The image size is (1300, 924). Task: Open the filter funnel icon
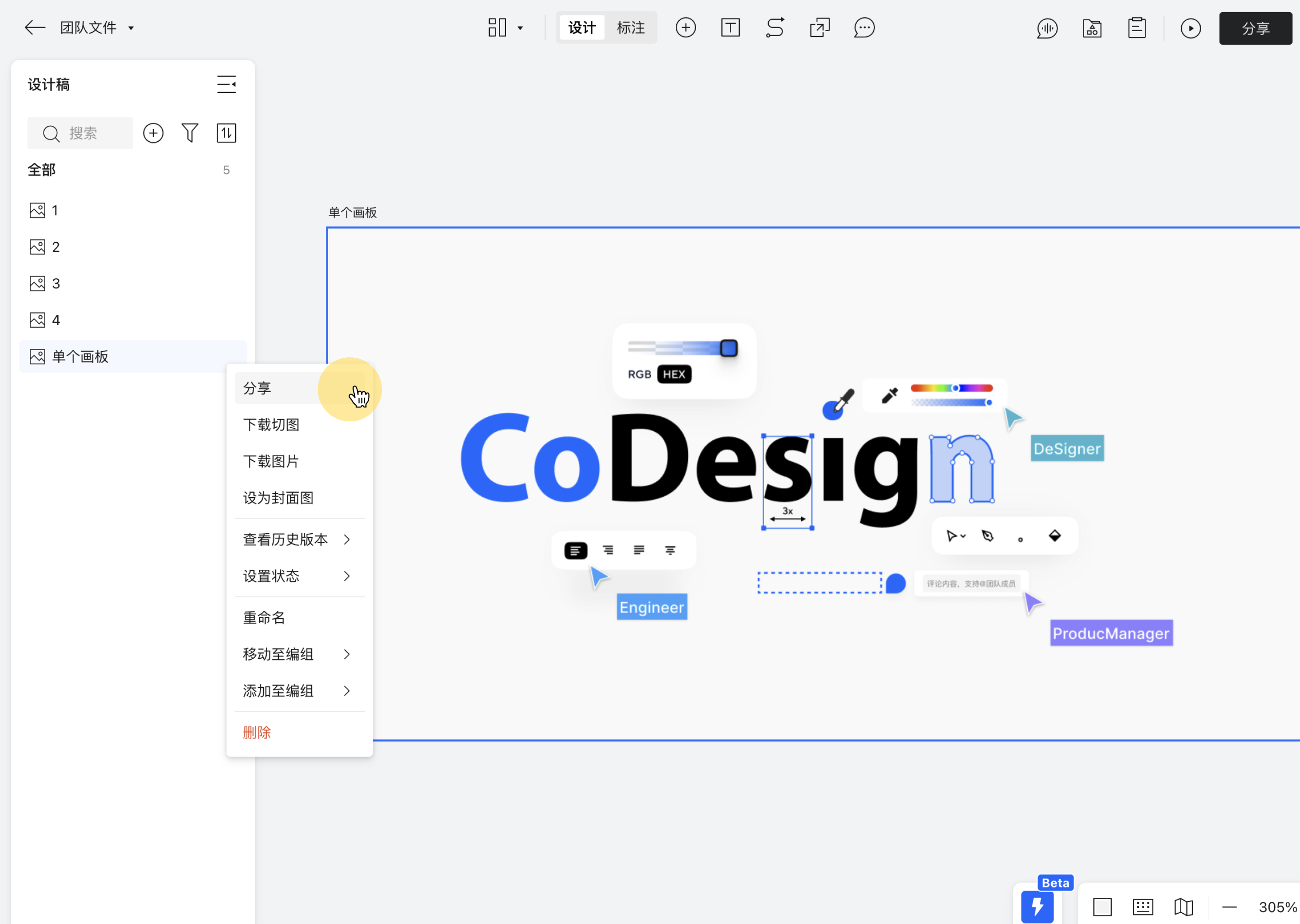click(190, 133)
